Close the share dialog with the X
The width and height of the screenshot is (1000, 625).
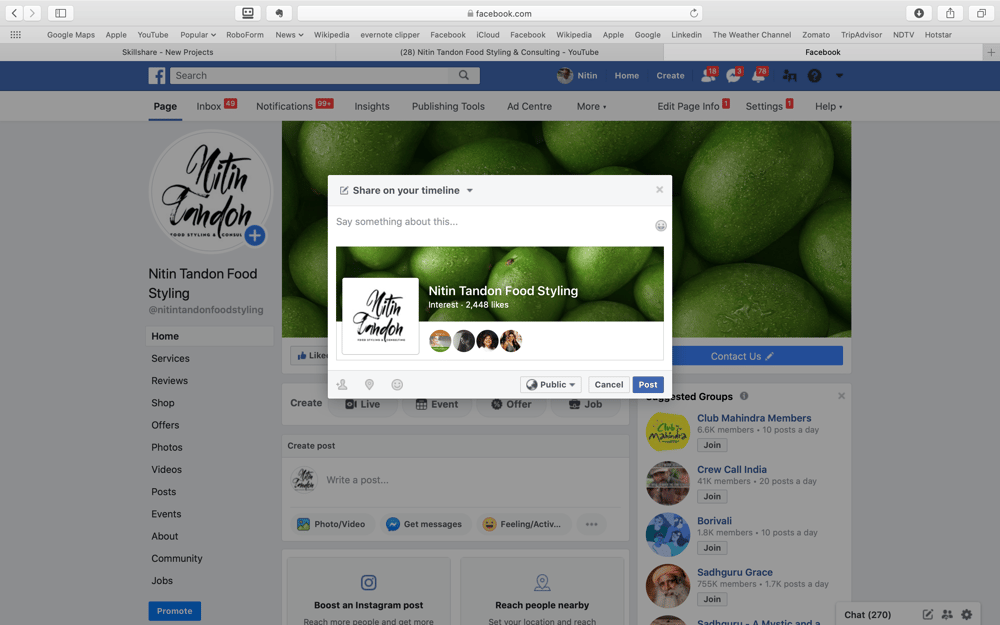pyautogui.click(x=659, y=189)
